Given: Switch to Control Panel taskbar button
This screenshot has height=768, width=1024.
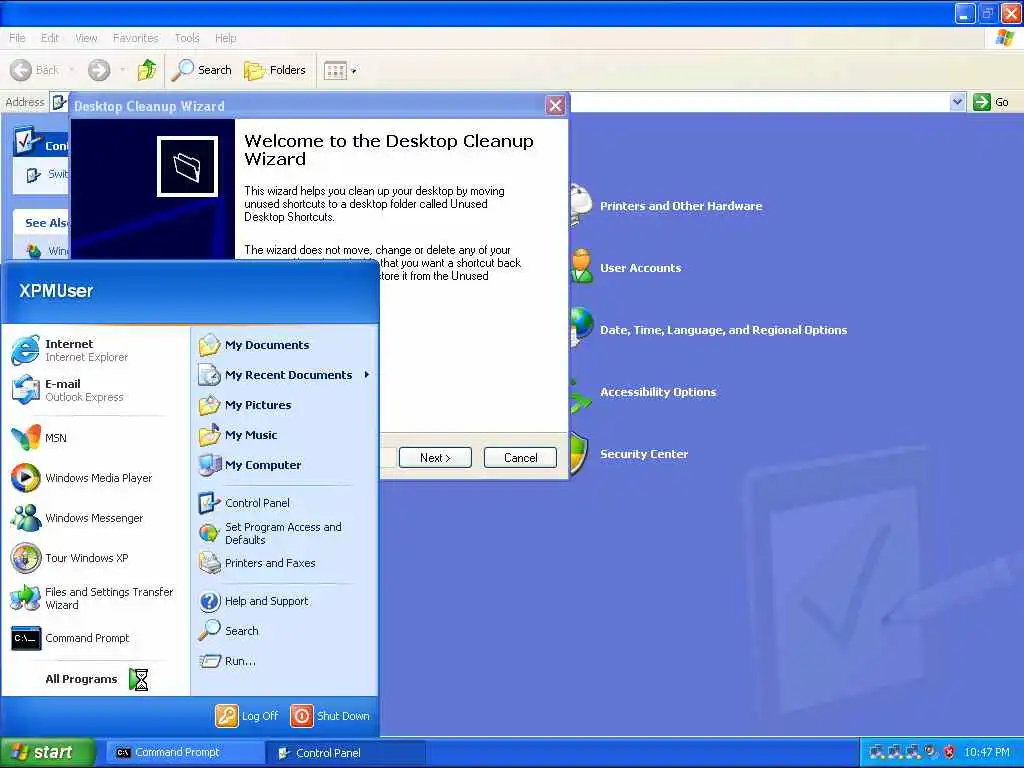Looking at the screenshot, I should coord(346,753).
